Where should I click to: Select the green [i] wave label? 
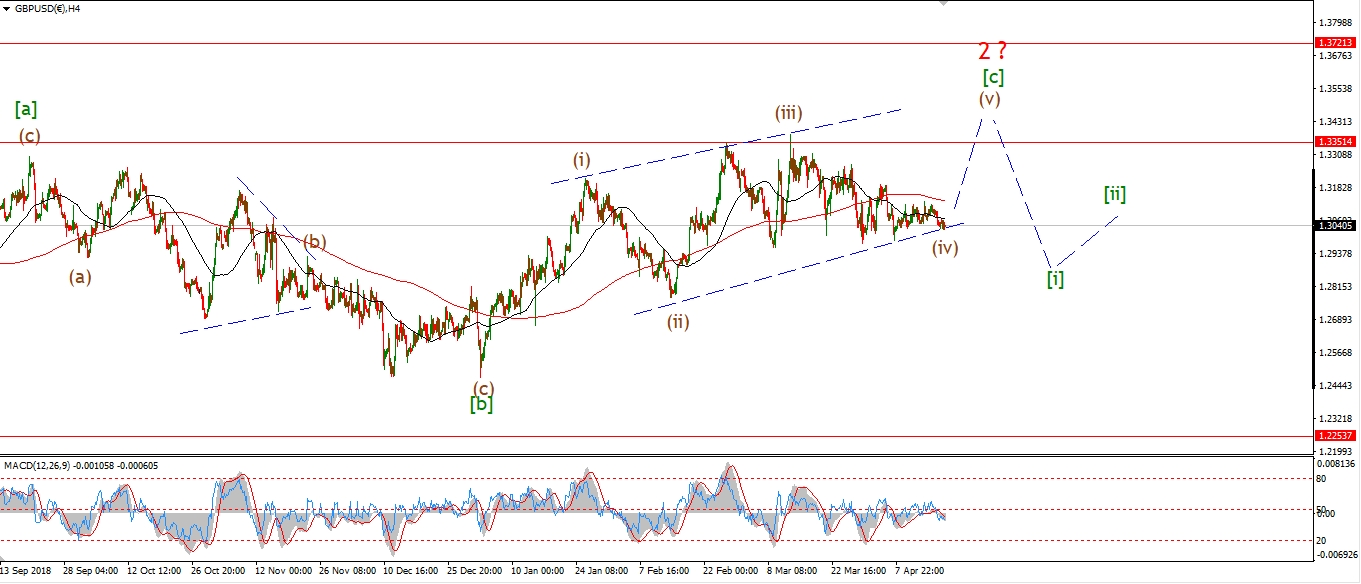click(1055, 279)
